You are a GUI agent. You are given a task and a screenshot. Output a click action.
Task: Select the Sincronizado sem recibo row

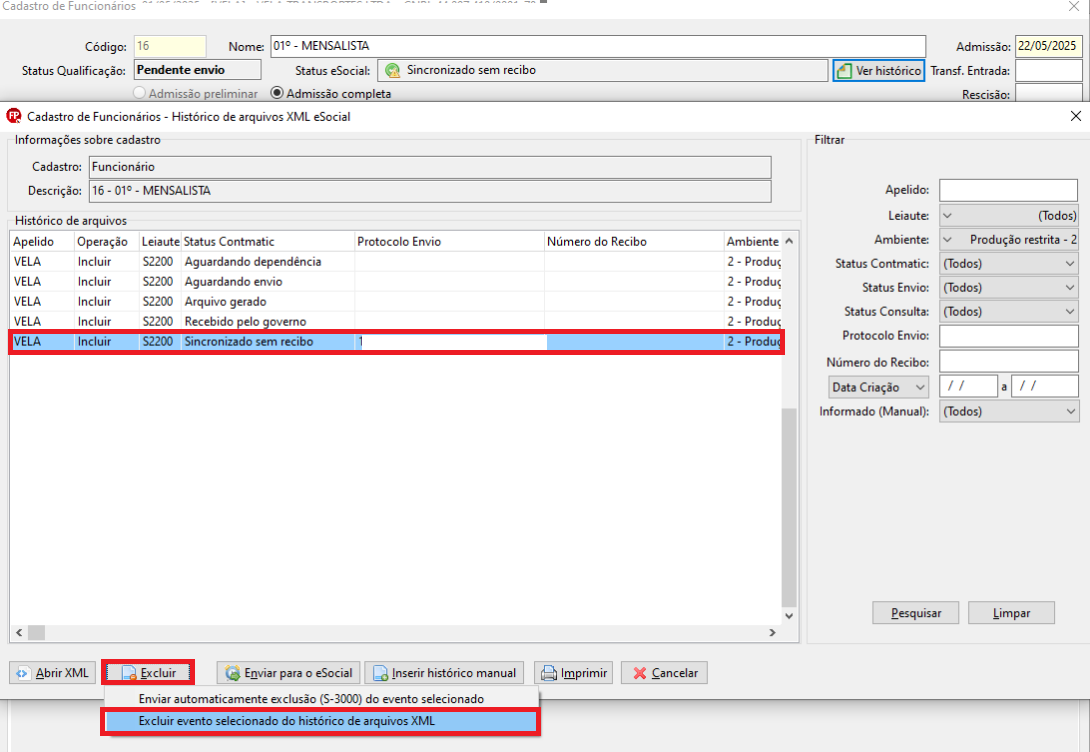click(x=396, y=341)
